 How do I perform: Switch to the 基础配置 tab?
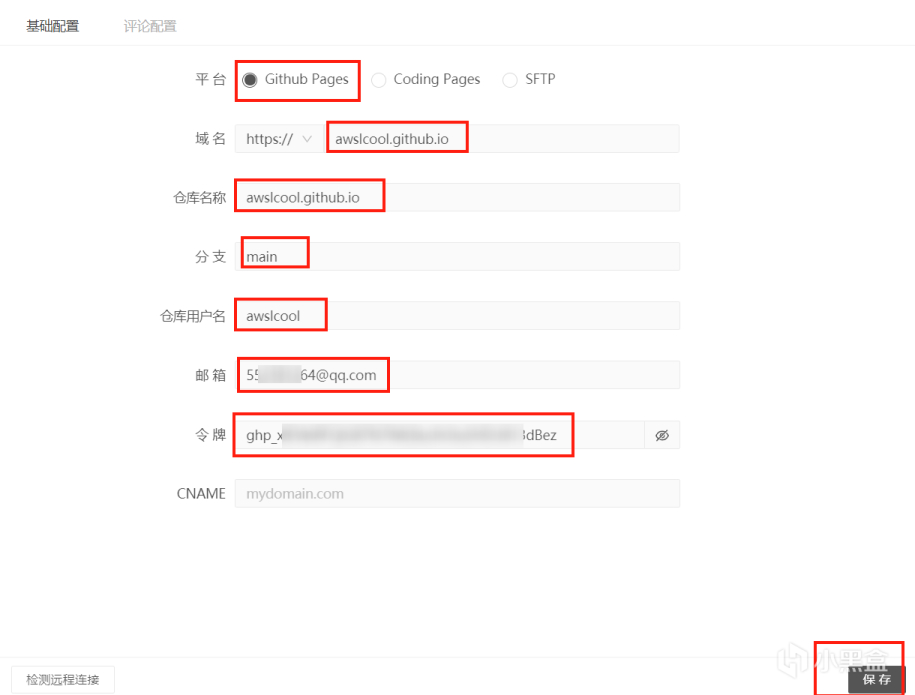(x=52, y=26)
